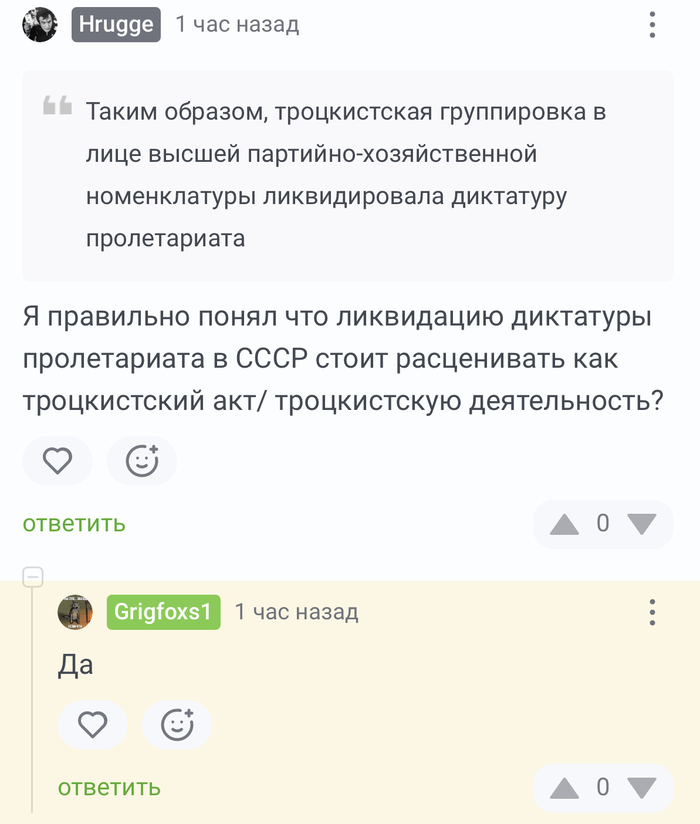This screenshot has width=700, height=824.
Task: Click the "1 час назад" timestamp on Grigfoxs1's reply
Action: pyautogui.click(x=296, y=612)
